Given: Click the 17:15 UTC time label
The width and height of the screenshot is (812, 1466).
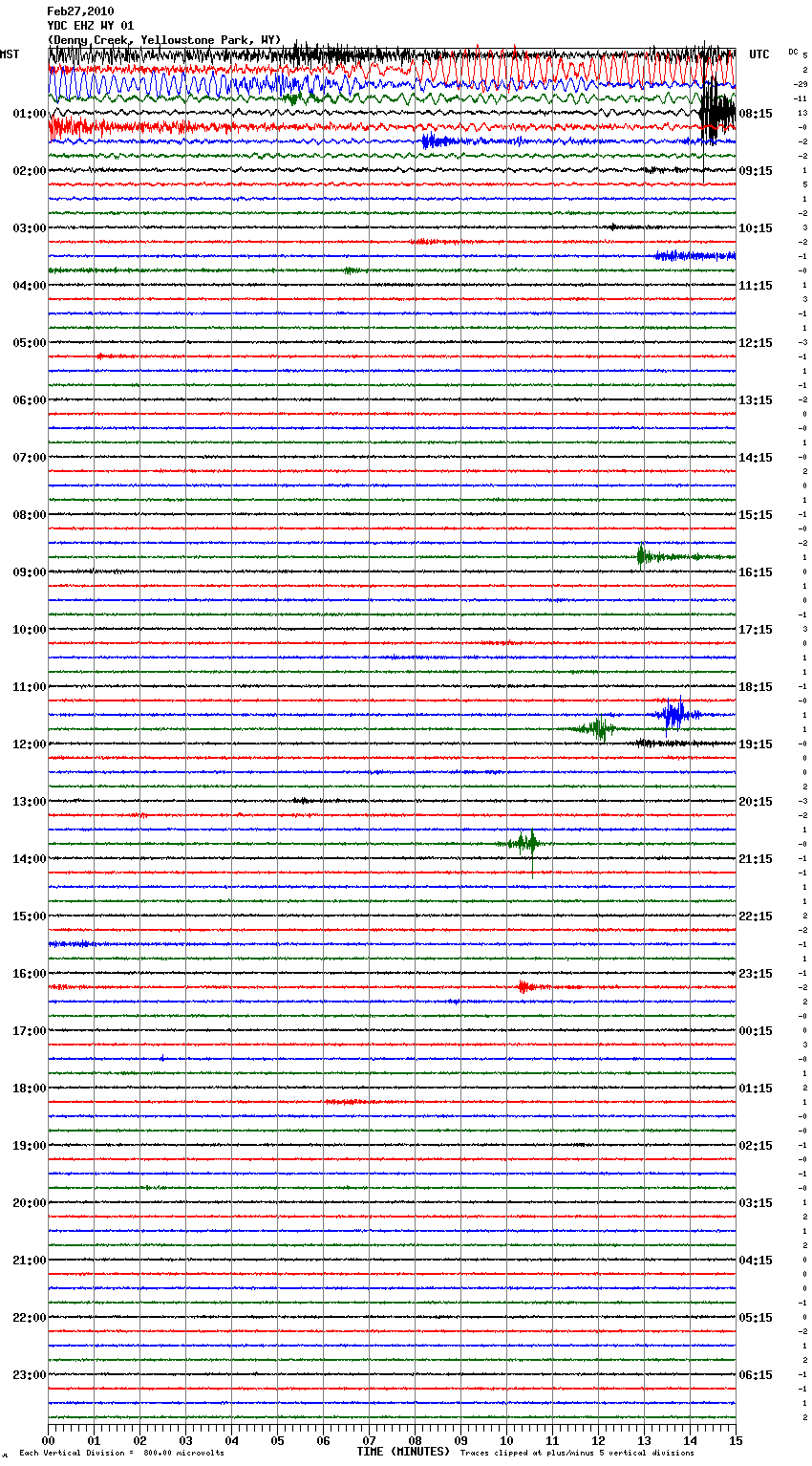Looking at the screenshot, I should coord(756,630).
